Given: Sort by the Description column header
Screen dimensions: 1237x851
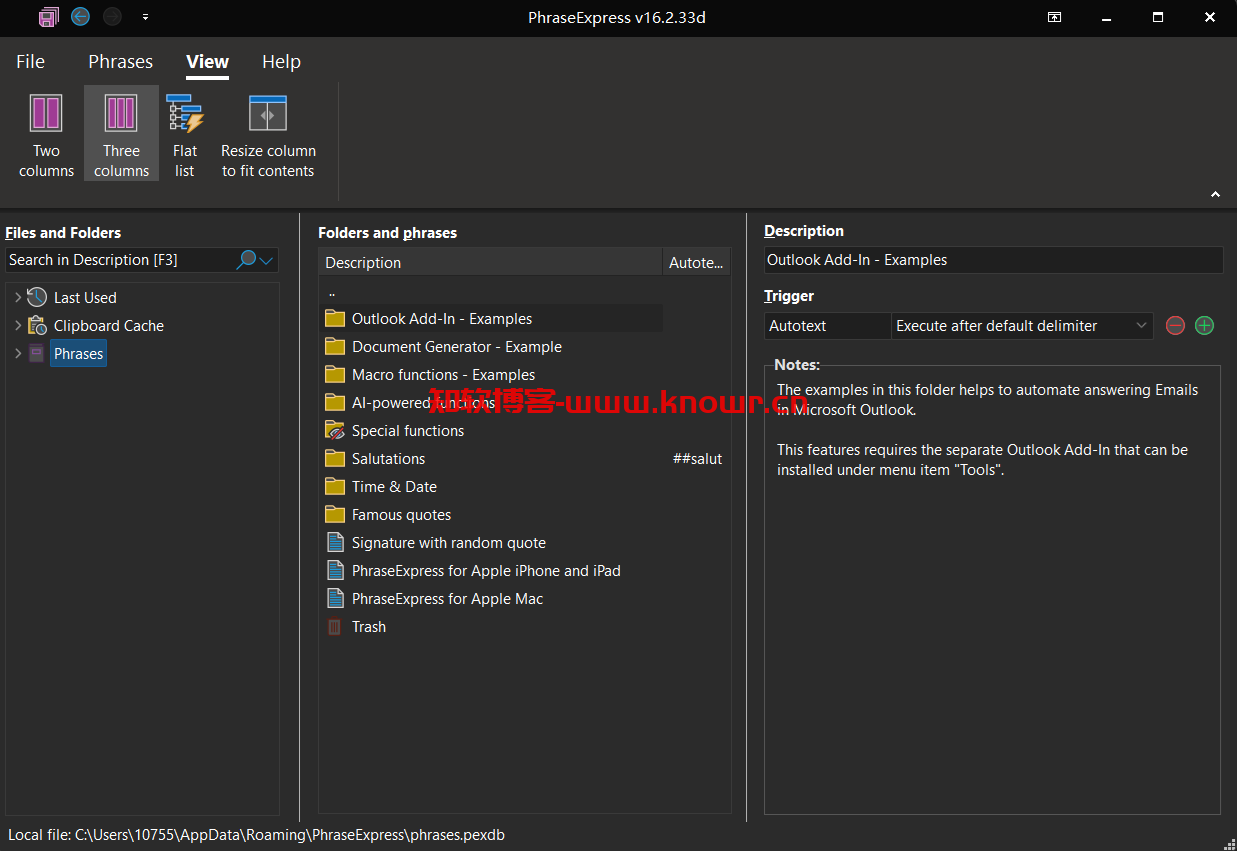Looking at the screenshot, I should [490, 262].
